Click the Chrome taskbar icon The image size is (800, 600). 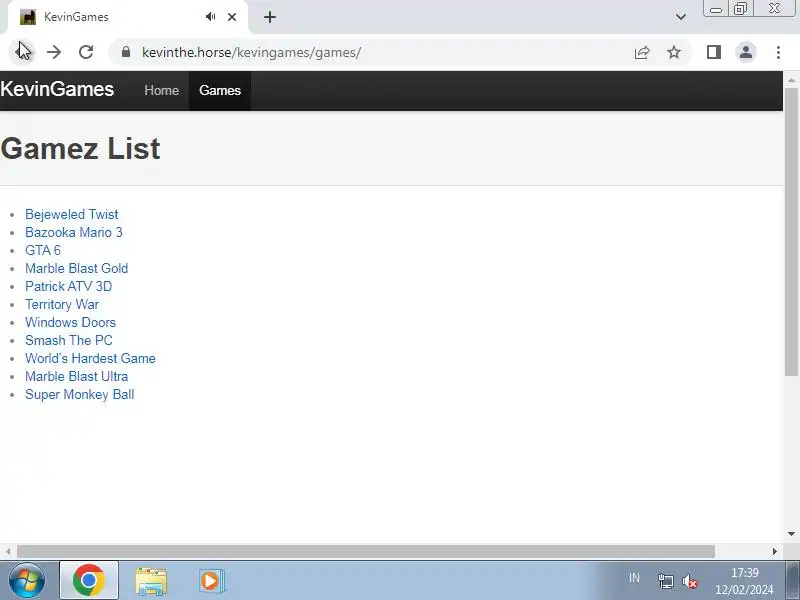[x=89, y=581]
